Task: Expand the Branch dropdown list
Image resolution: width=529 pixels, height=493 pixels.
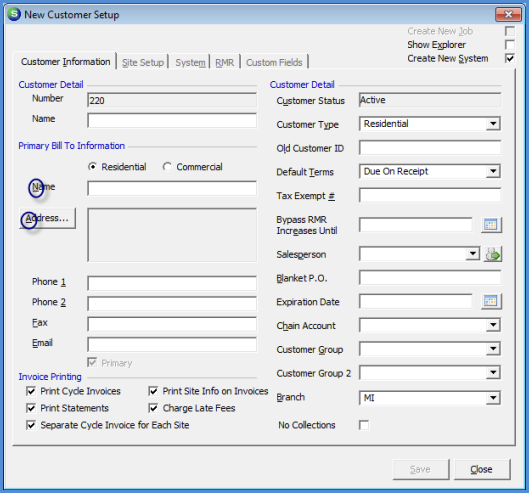Action: point(493,398)
